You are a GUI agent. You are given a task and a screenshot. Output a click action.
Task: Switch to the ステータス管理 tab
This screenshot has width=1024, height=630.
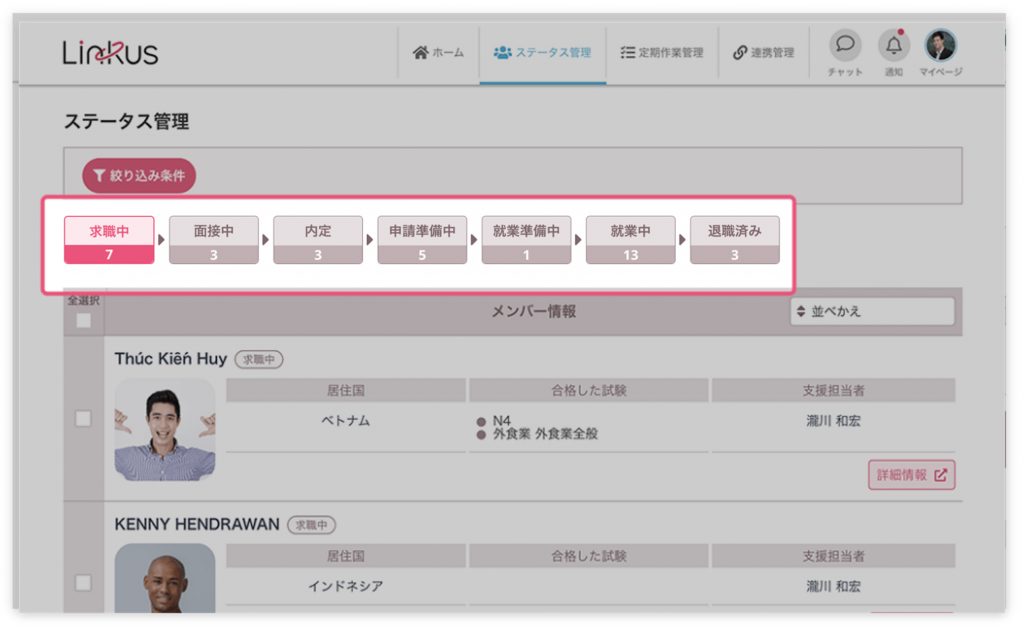[x=542, y=53]
